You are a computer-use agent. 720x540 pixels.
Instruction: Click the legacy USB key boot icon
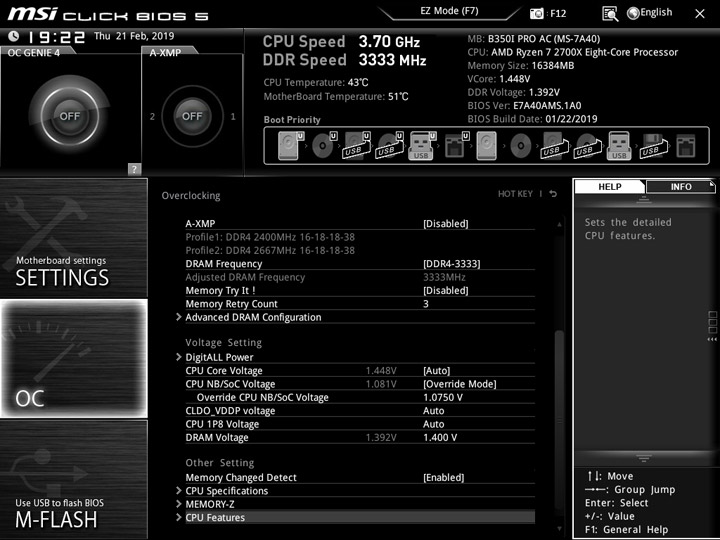pyautogui.click(x=619, y=146)
